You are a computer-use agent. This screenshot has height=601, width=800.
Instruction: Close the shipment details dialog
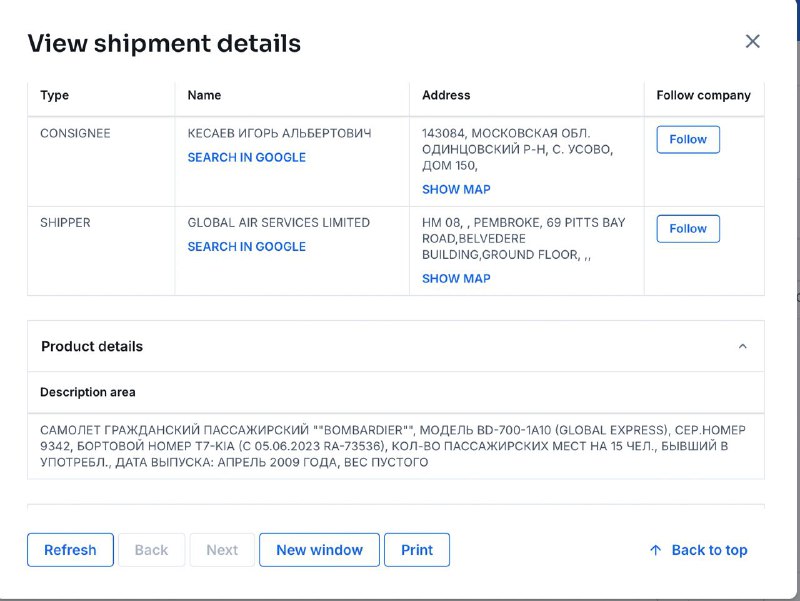753,41
